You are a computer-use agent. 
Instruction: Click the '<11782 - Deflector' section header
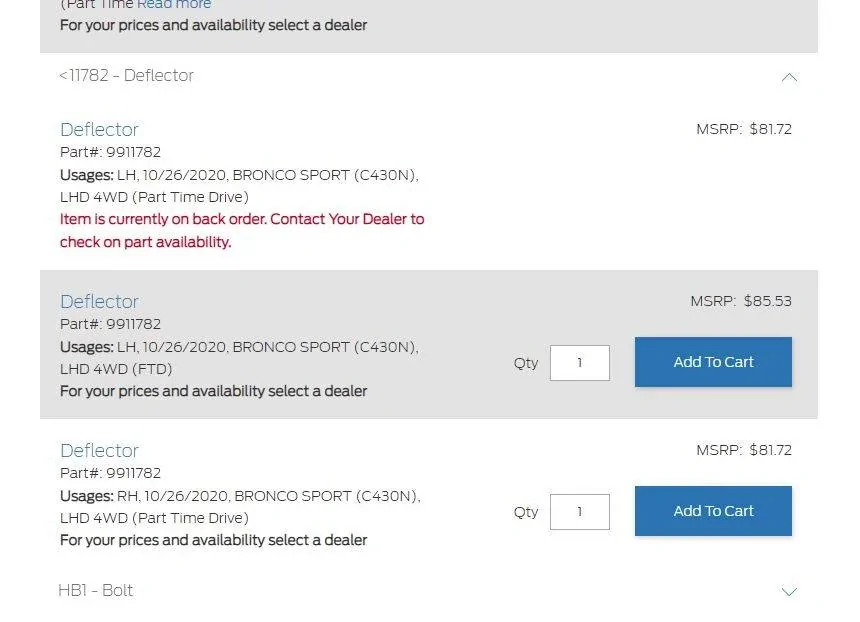[126, 76]
